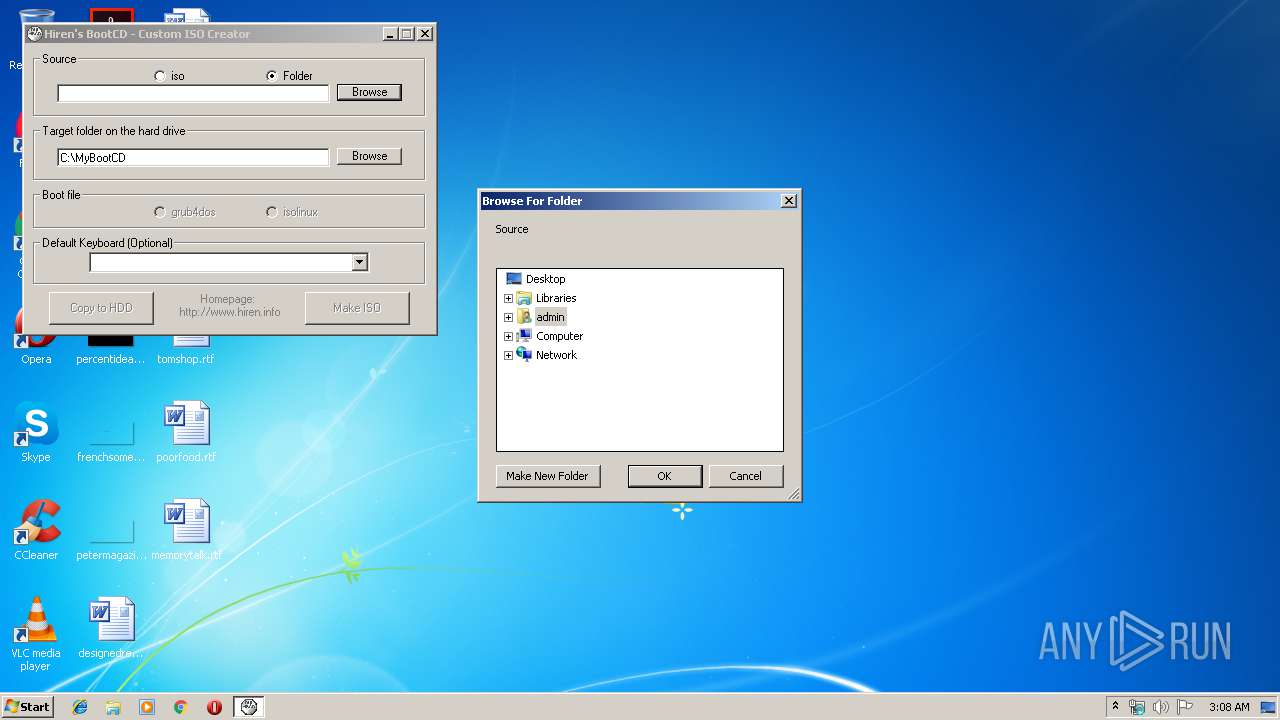Click the Copy to HDD button
1280x720 pixels.
pyautogui.click(x=101, y=308)
